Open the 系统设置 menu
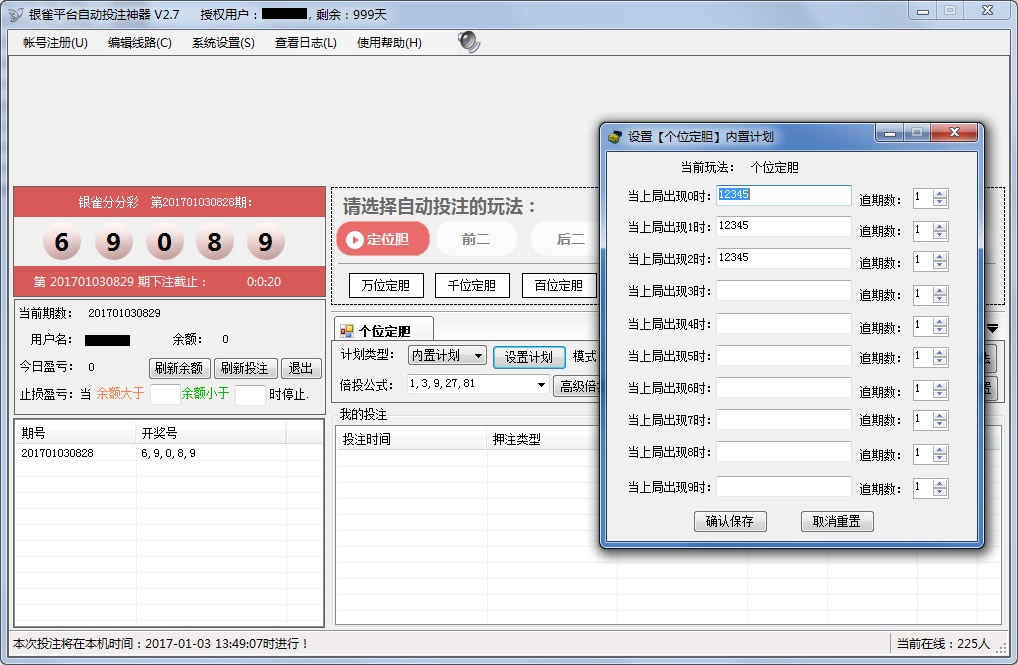 tap(223, 43)
